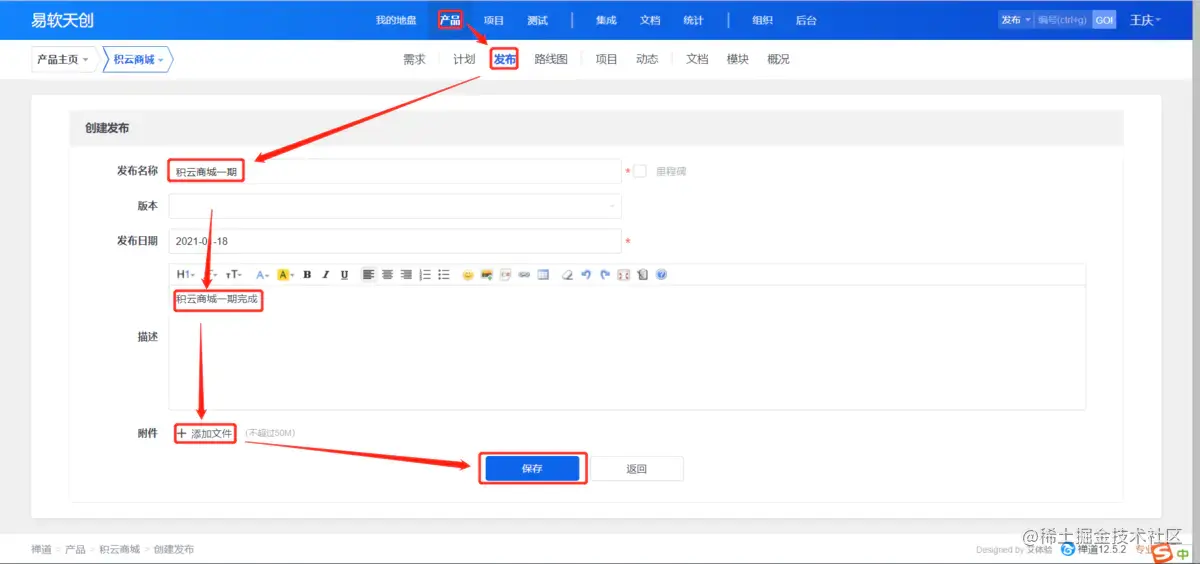
Task: Expand the 积云商城 product switcher
Action: point(139,60)
